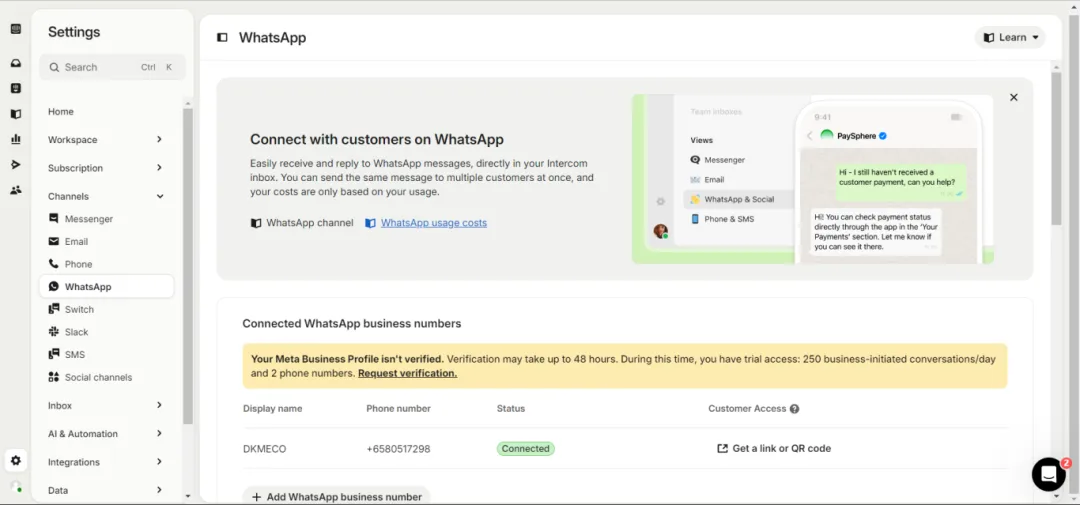
Task: Expand the Workspace settings section
Action: [x=105, y=140]
